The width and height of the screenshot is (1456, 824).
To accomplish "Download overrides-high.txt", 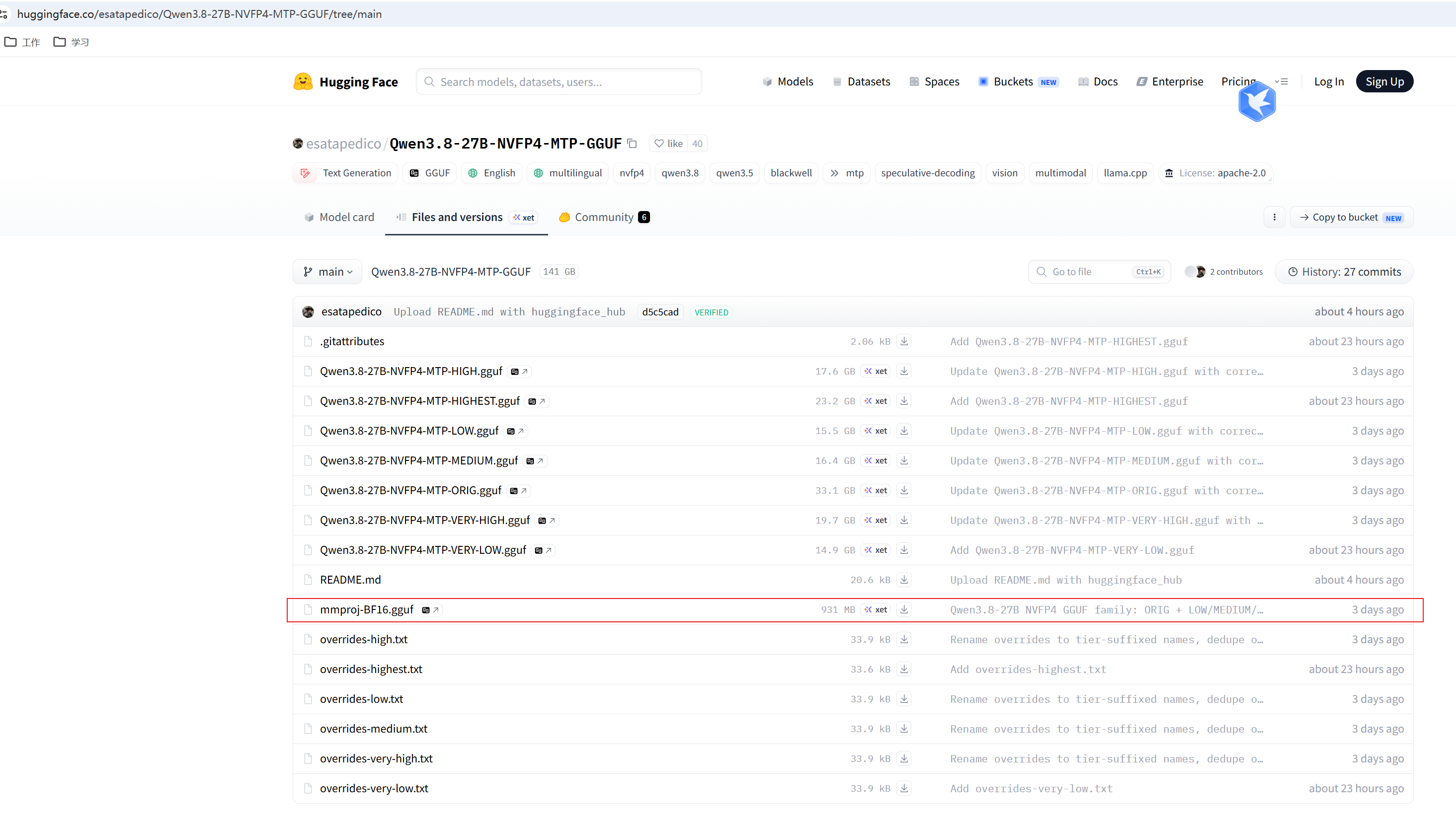I will (x=904, y=640).
